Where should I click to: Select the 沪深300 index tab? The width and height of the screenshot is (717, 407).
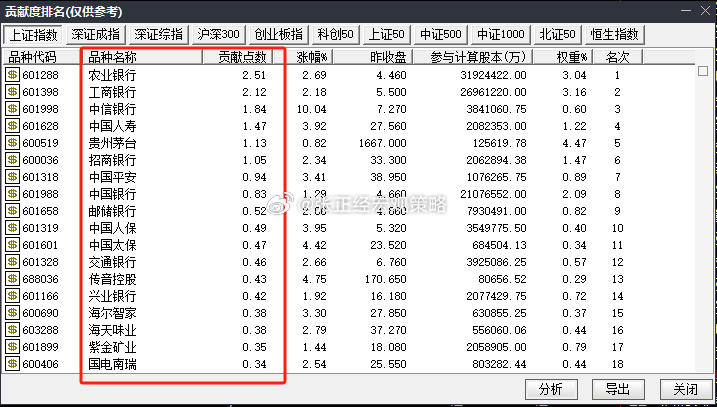click(218, 34)
